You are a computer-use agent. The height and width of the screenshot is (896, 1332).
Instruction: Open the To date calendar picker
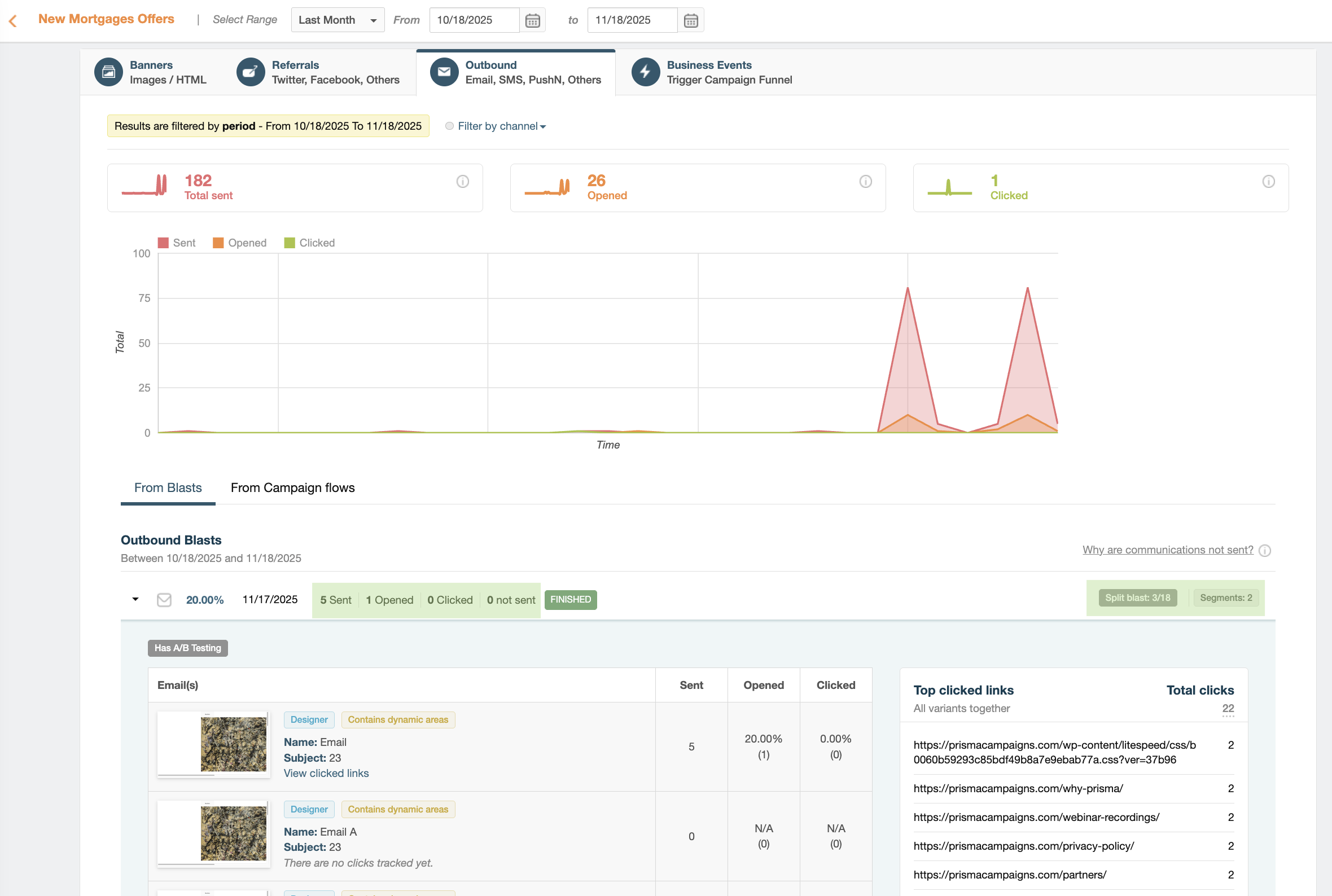coord(690,20)
